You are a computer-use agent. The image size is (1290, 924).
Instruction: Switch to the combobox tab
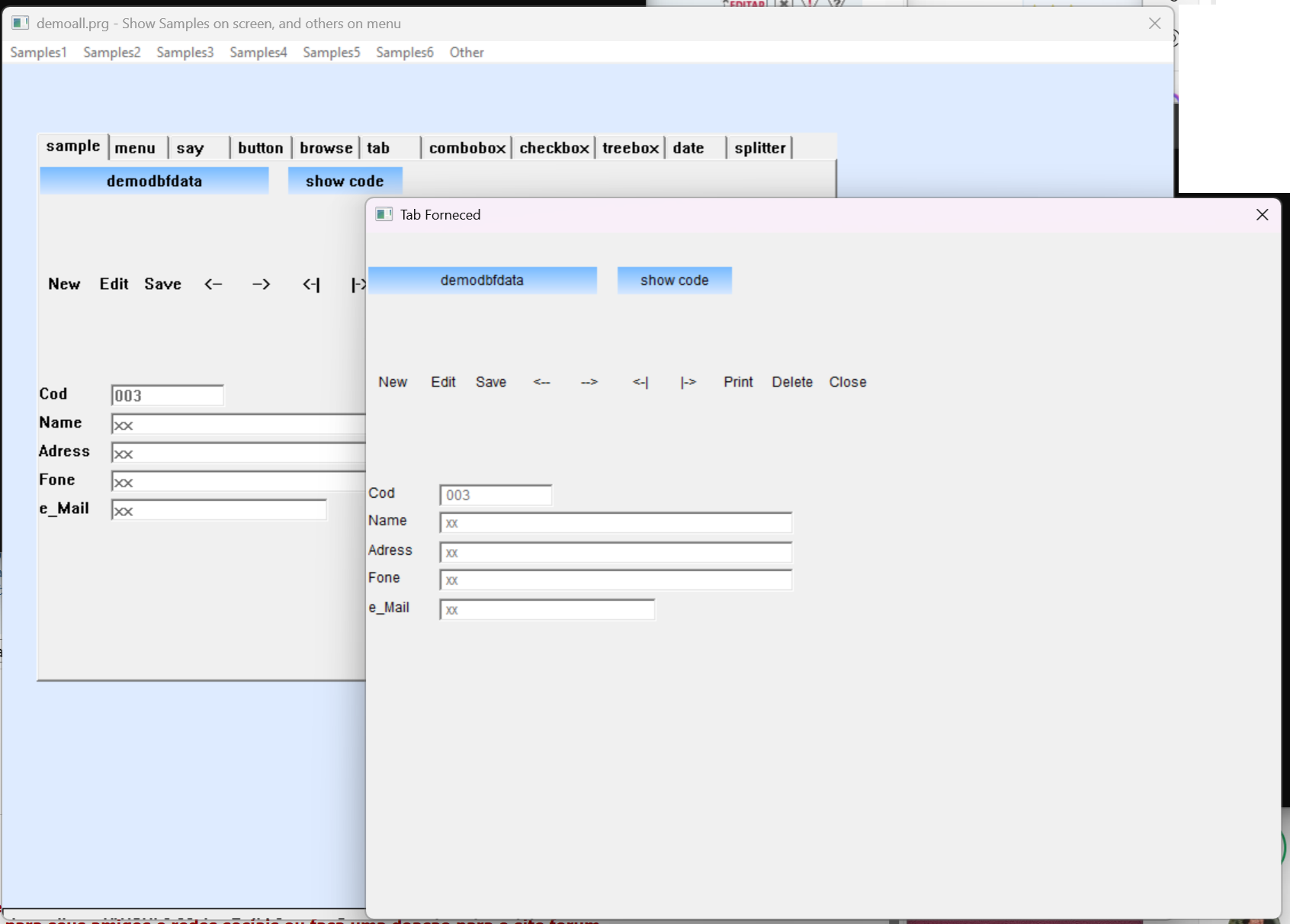467,148
